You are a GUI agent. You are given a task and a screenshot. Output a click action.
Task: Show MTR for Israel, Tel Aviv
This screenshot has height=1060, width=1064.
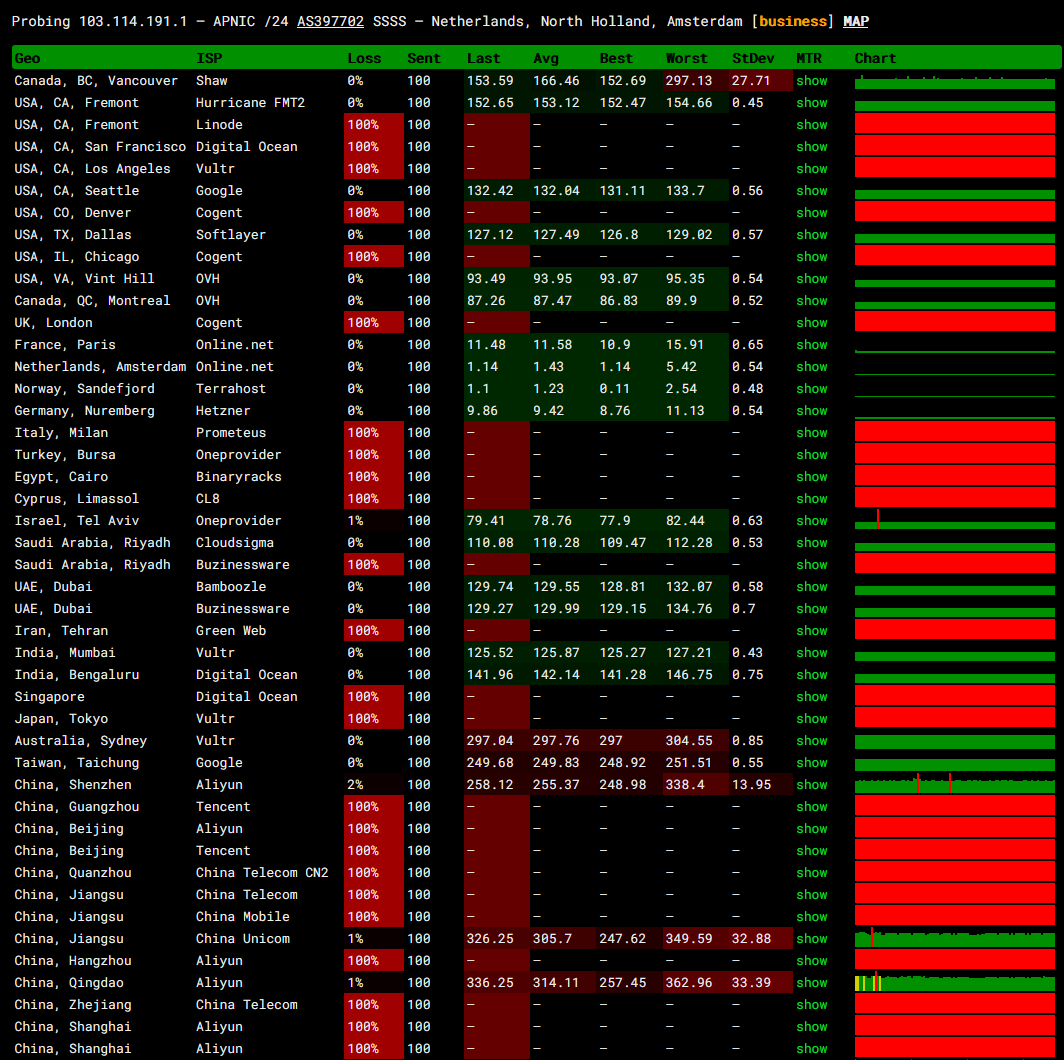tap(812, 520)
